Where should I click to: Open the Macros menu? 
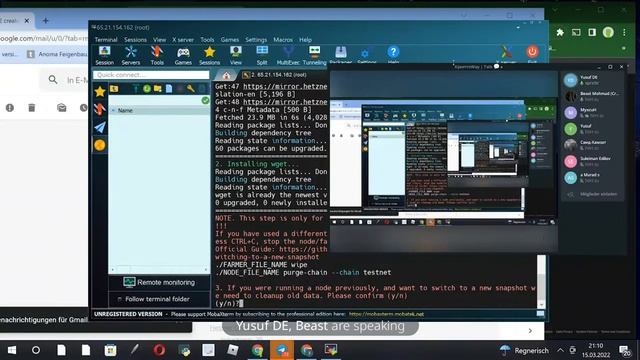click(283, 40)
